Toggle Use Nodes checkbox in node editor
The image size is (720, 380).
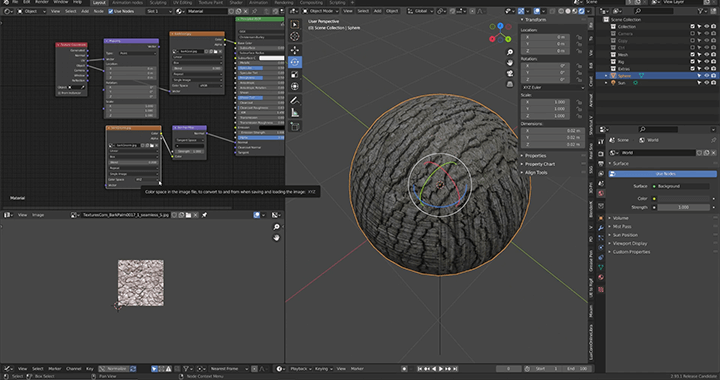111,11
